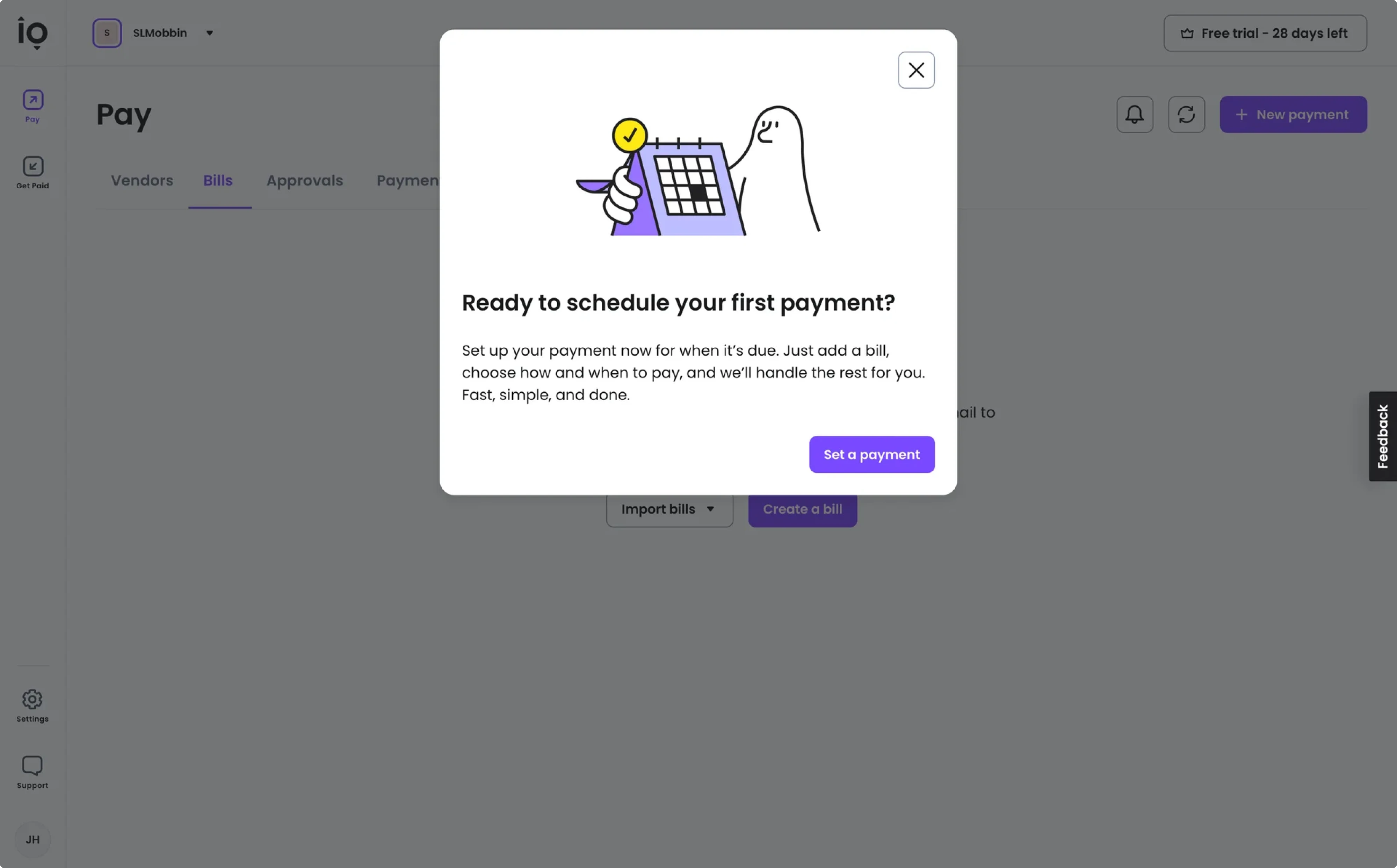The height and width of the screenshot is (868, 1397).
Task: Click the Create a bill button
Action: coord(802,509)
